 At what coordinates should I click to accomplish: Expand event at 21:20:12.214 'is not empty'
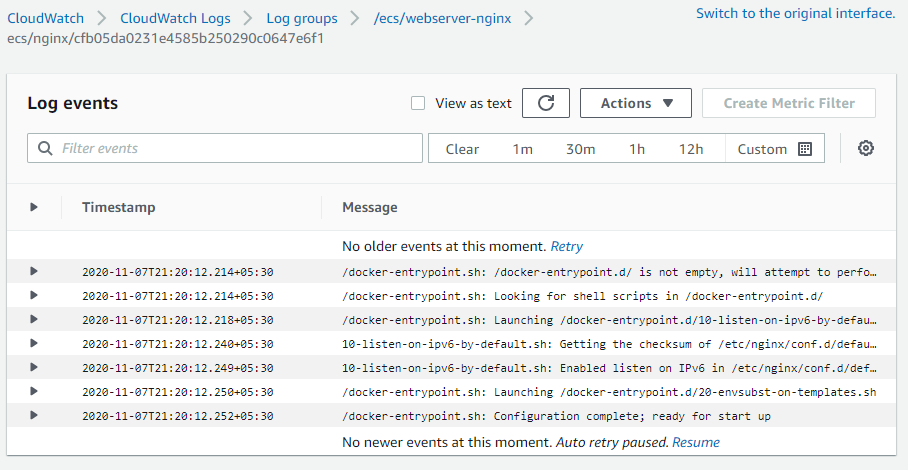click(x=34, y=271)
